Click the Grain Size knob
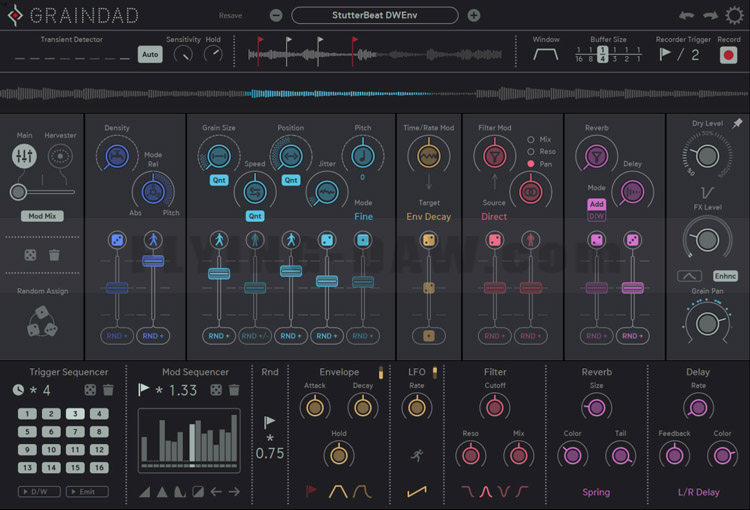The width and height of the screenshot is (750, 510). click(219, 156)
